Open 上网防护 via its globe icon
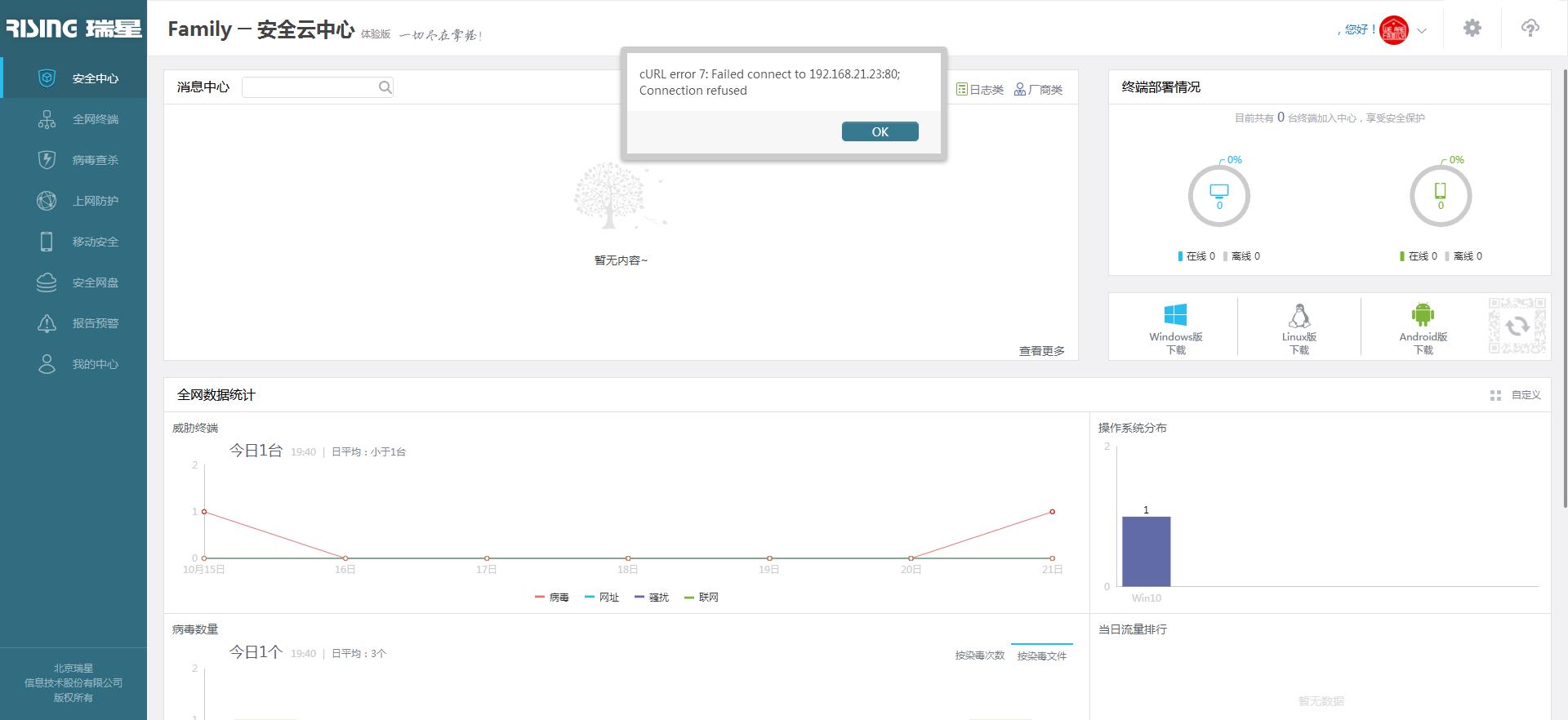 tap(47, 201)
